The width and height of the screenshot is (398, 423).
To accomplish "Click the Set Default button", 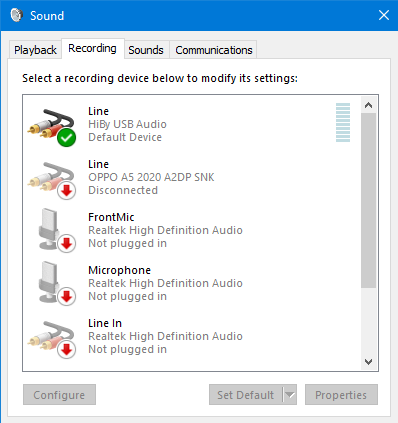I will click(246, 395).
